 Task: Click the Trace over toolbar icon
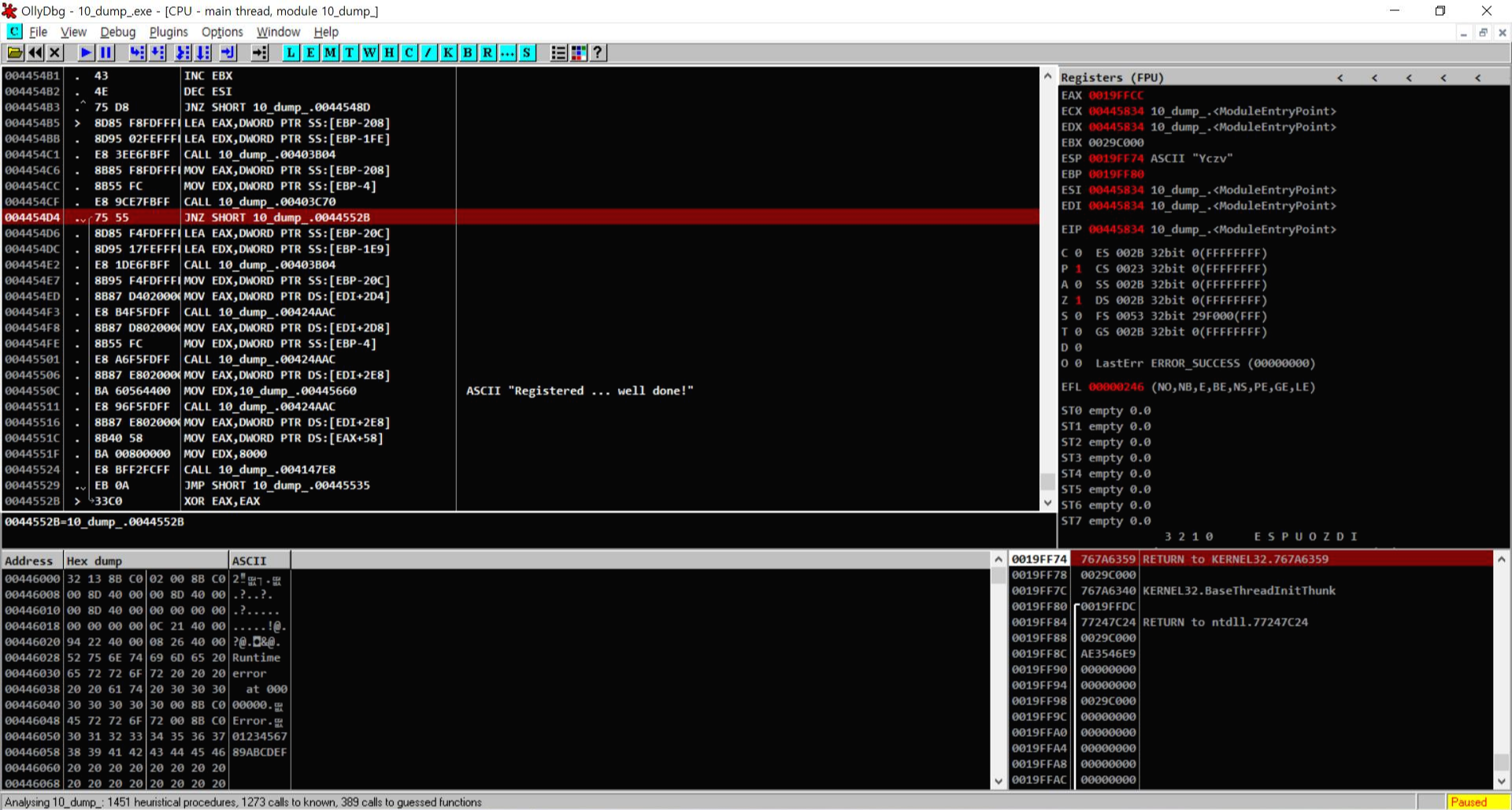[x=204, y=53]
